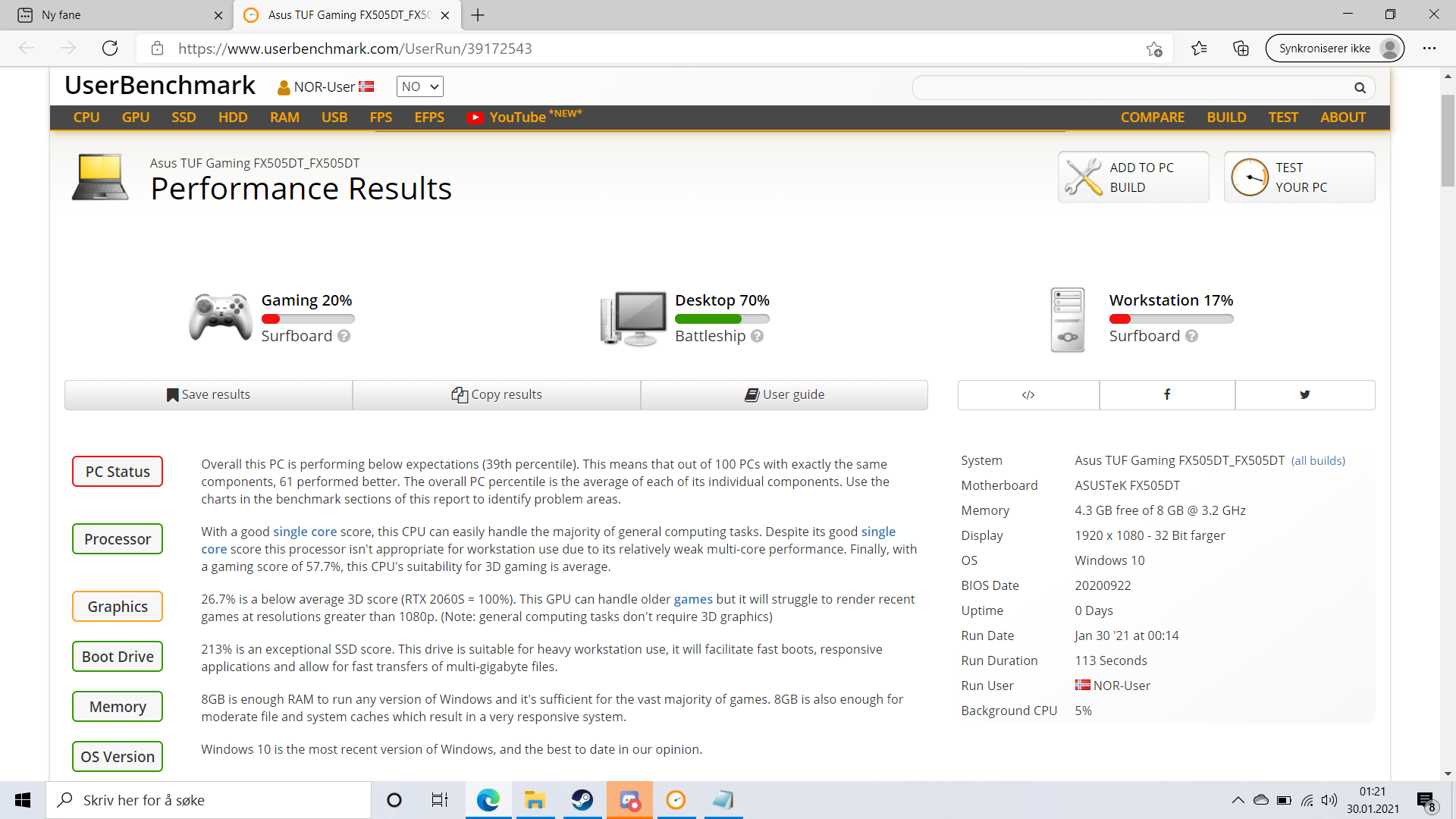The image size is (1456, 819).
Task: Share results on Twitter
Action: (x=1305, y=394)
